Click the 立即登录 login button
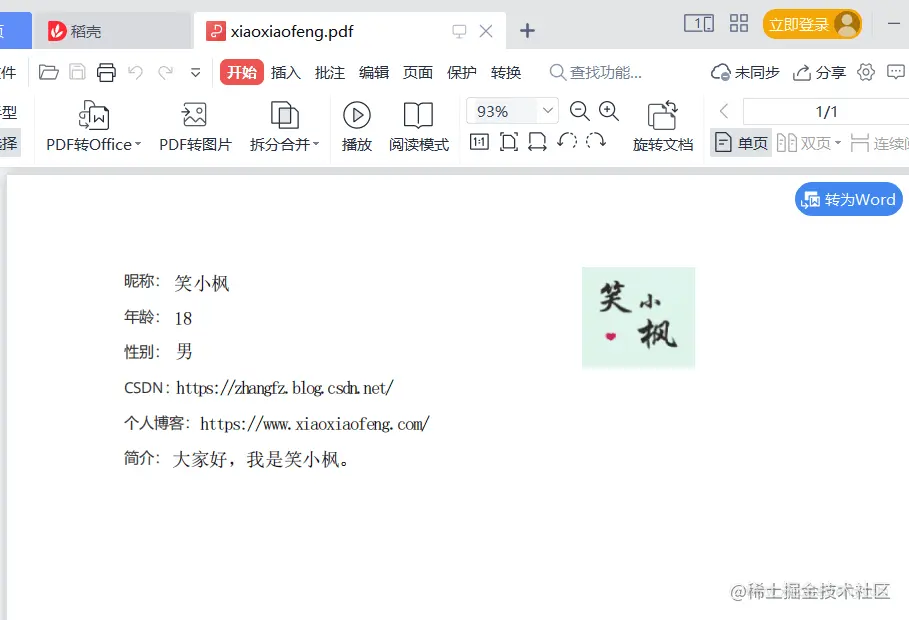Image resolution: width=909 pixels, height=620 pixels. click(812, 24)
